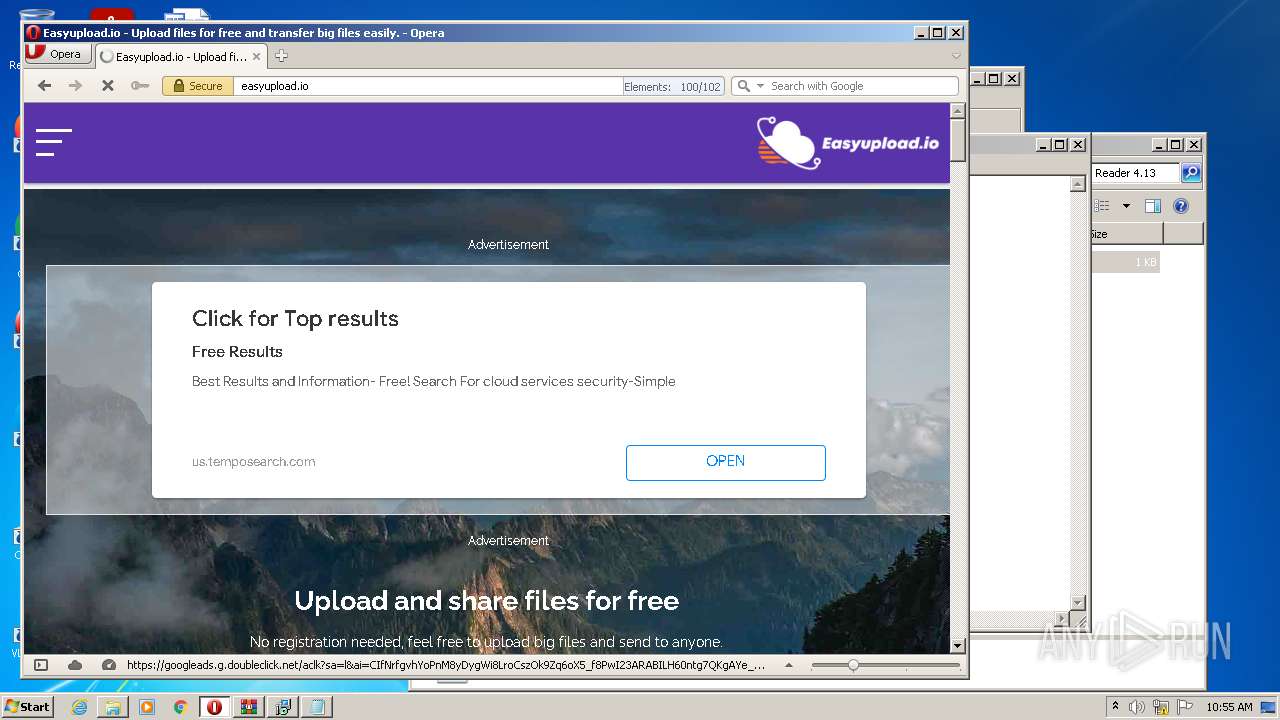Viewport: 1280px width, 720px height.
Task: Click the Easyupload.io logo
Action: [x=848, y=143]
